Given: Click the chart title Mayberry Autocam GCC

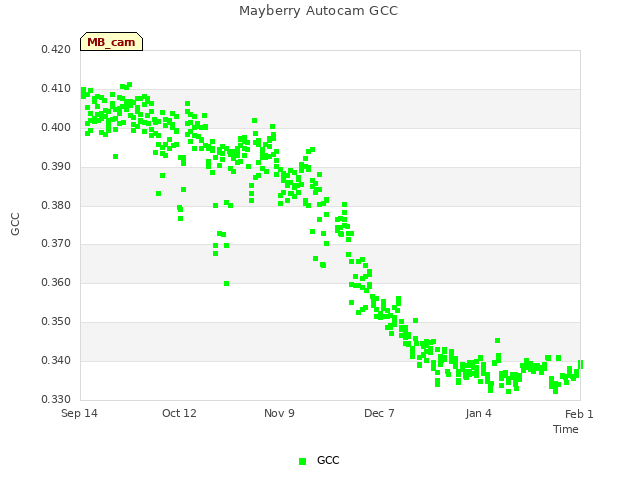Looking at the screenshot, I should (x=318, y=11).
